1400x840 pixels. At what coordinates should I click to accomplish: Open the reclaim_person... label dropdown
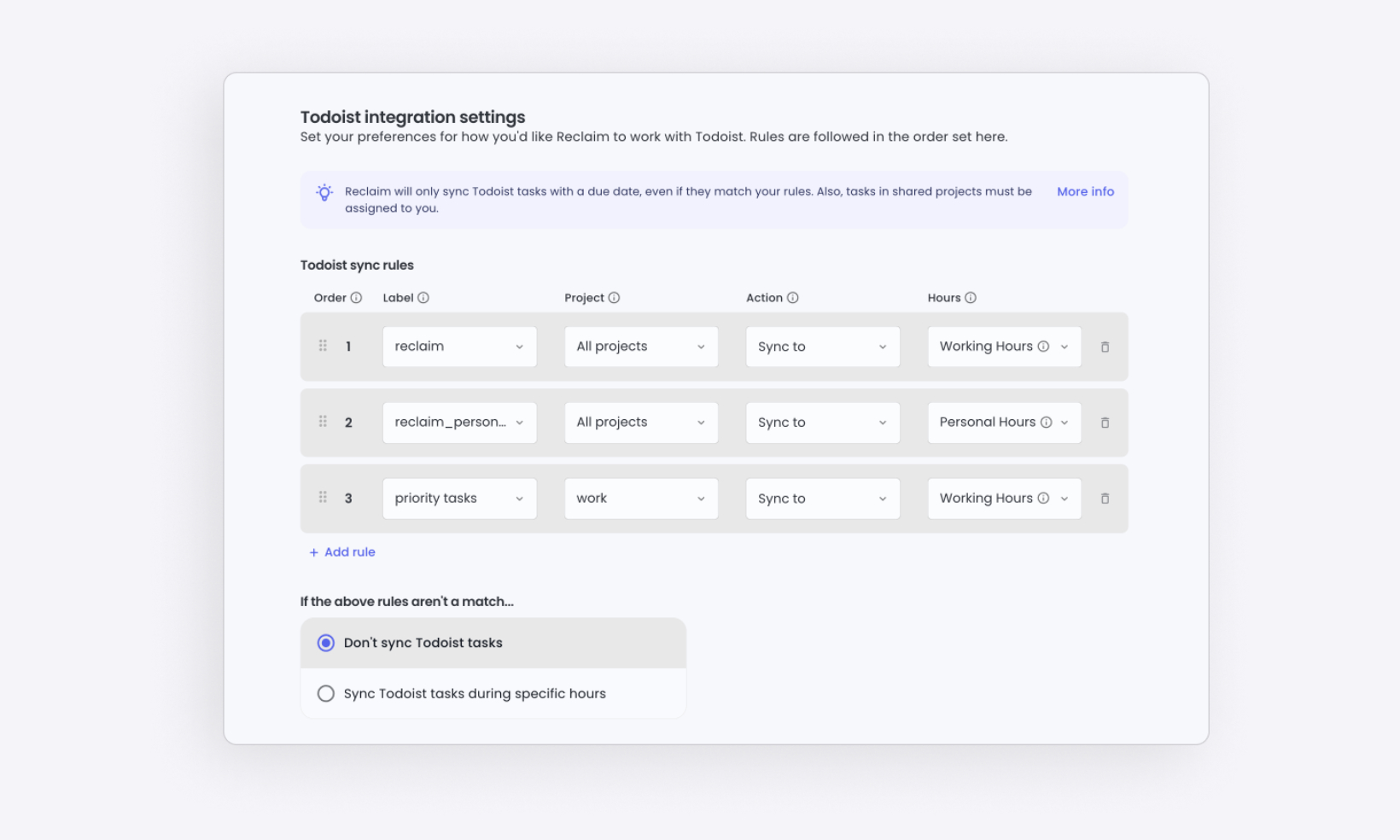[459, 423]
